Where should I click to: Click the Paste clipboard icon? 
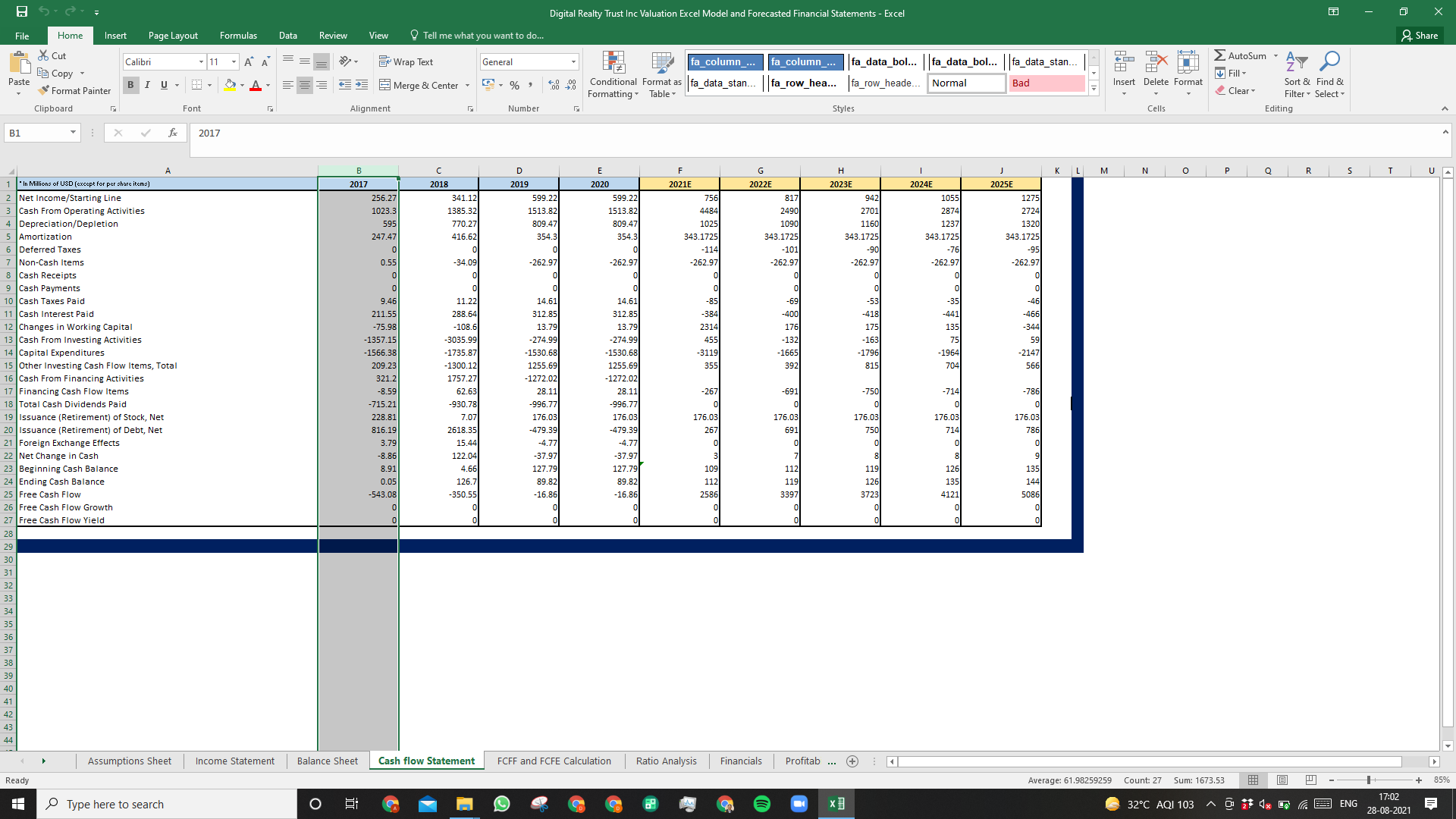coord(19,64)
